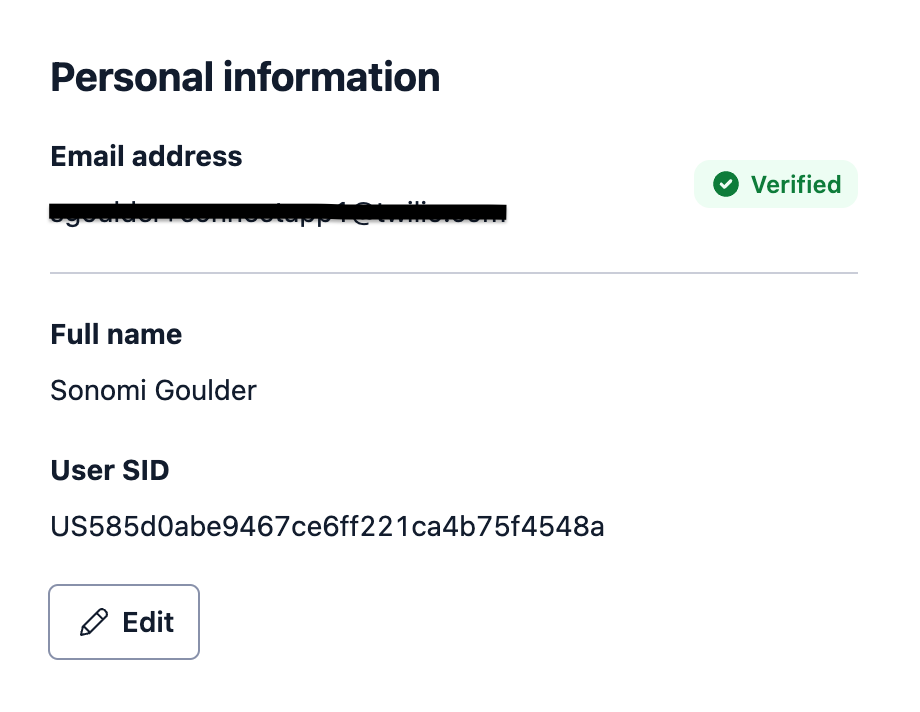Click the User SID label
The image size is (920, 712).
point(110,470)
